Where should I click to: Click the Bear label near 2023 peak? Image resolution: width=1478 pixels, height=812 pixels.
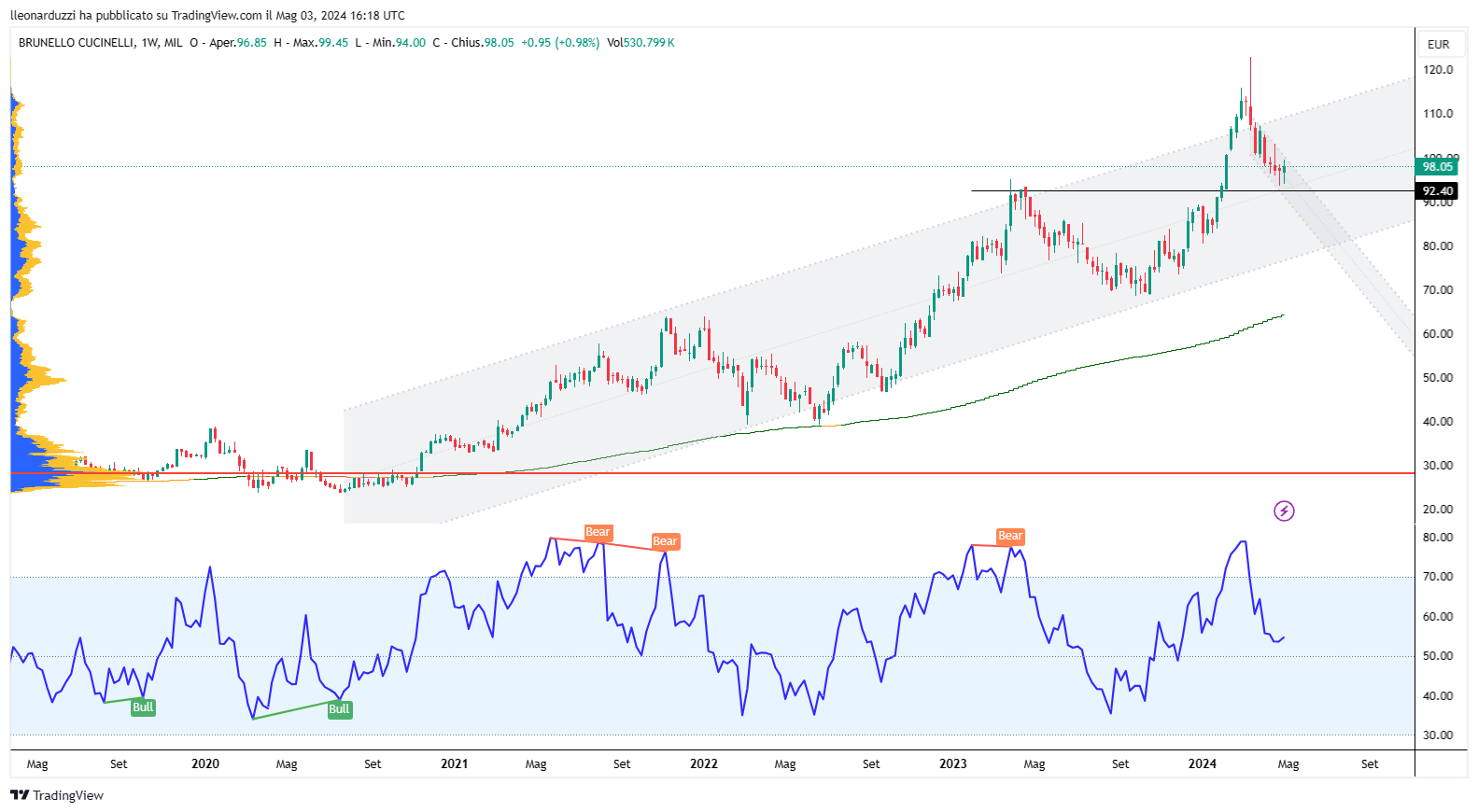(x=1010, y=536)
